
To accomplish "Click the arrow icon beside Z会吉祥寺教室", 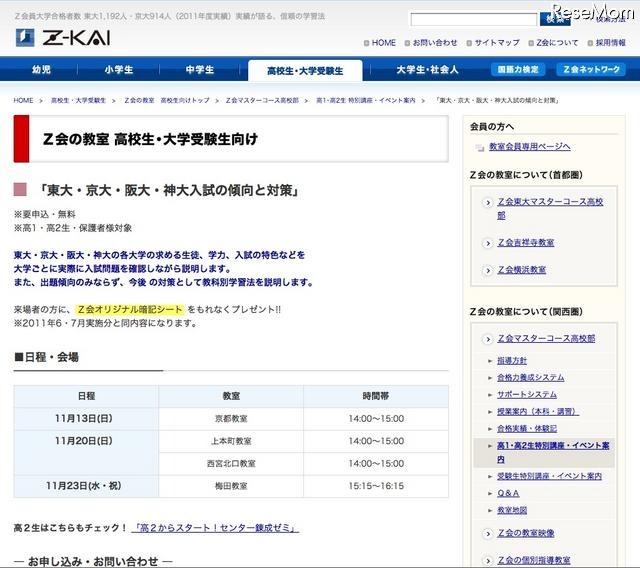I will 487,243.
